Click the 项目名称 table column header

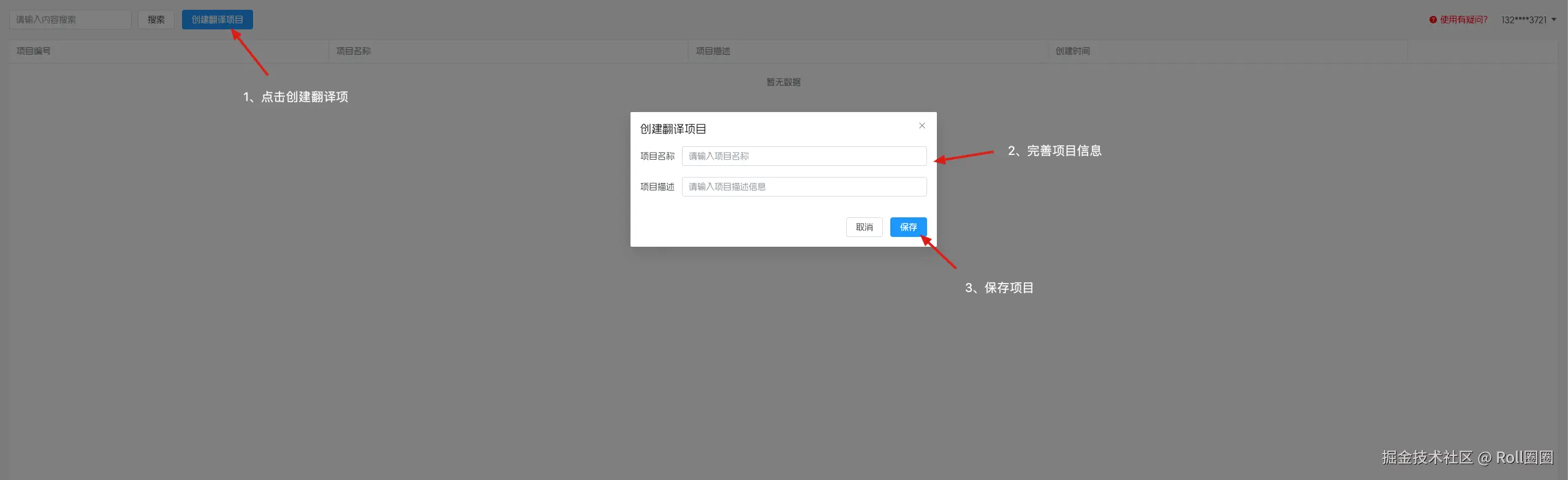point(354,51)
